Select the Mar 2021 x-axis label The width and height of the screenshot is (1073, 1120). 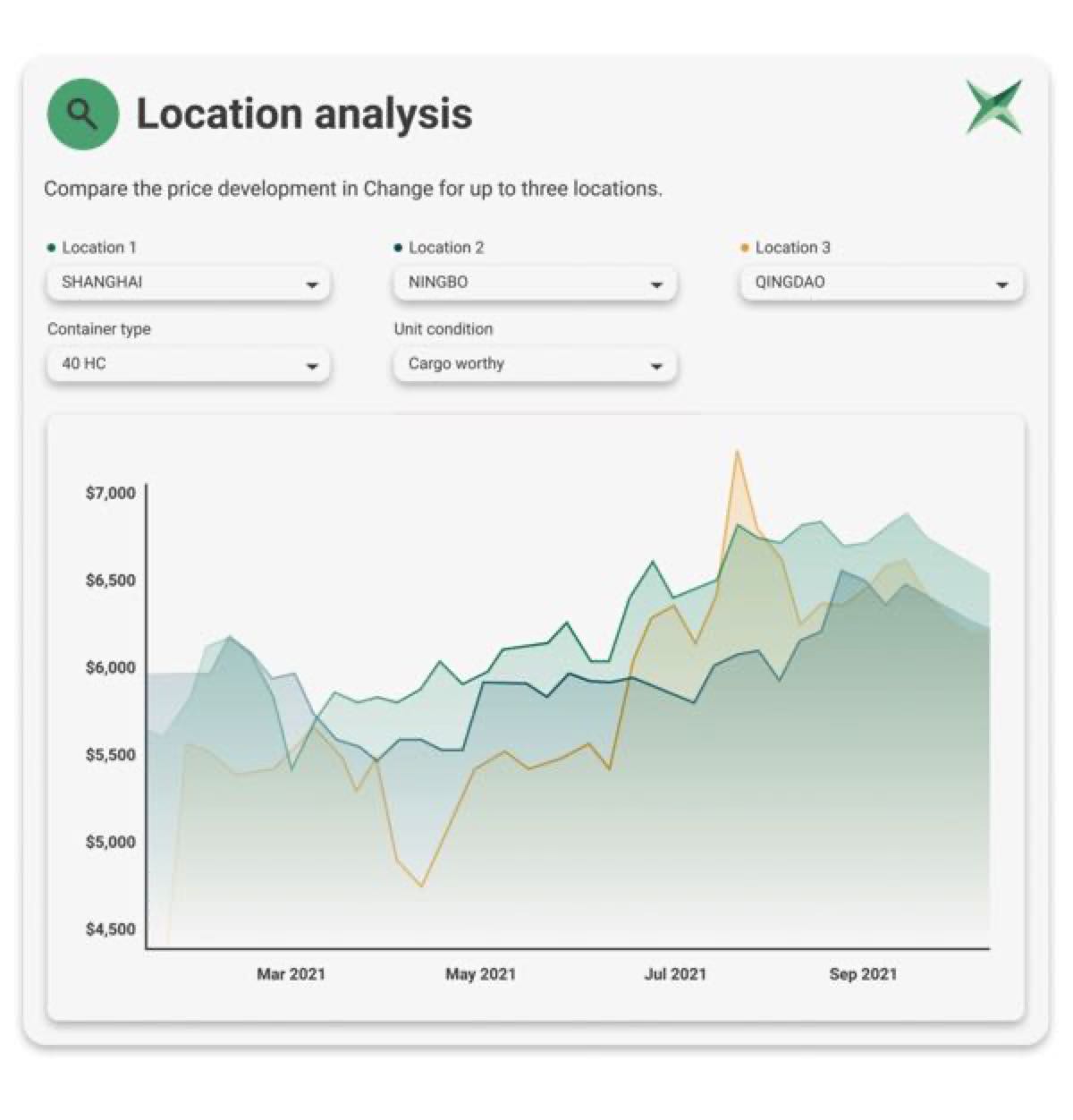(x=291, y=974)
